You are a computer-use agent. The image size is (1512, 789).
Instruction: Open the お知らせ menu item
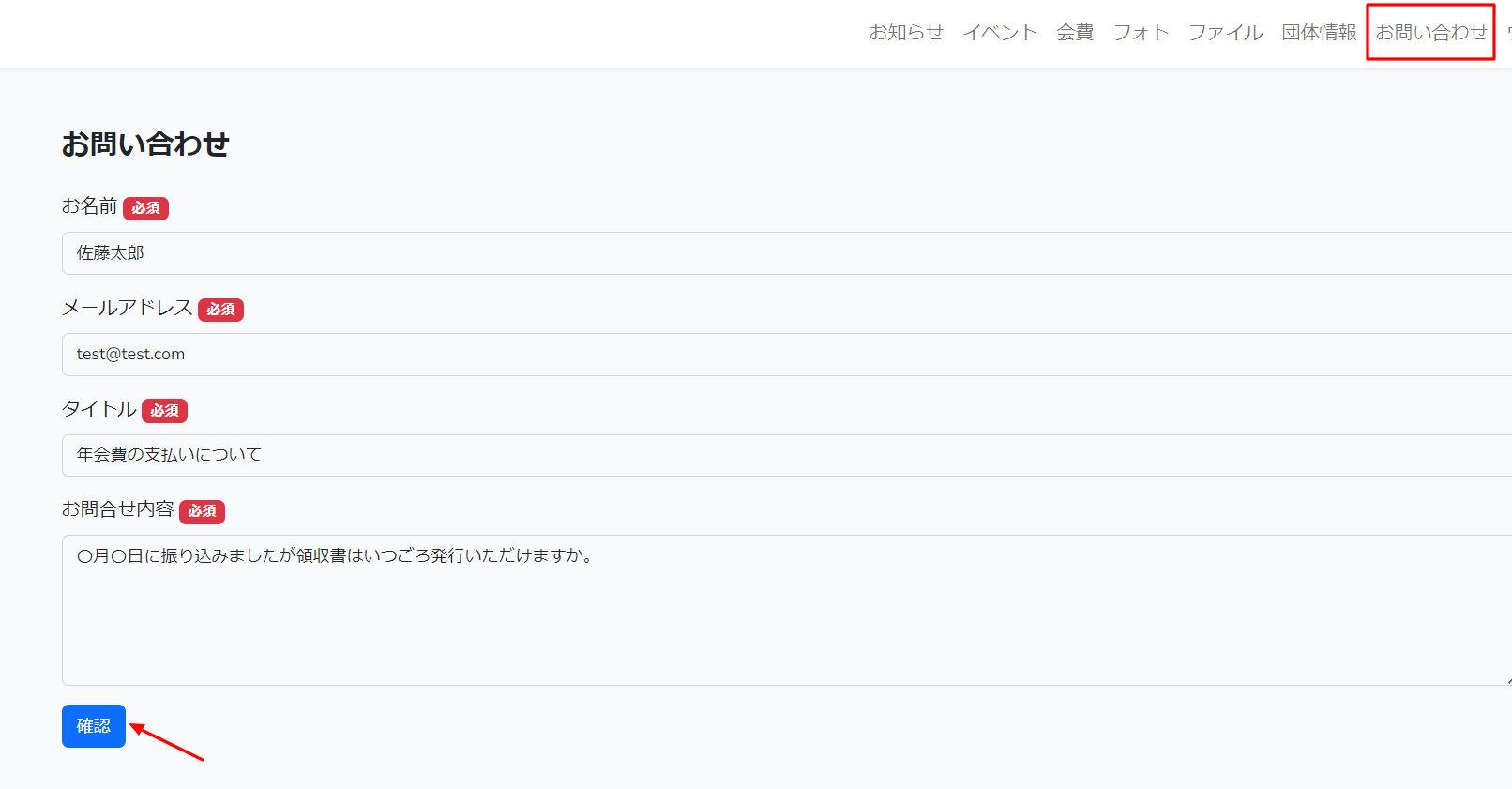pyautogui.click(x=906, y=33)
